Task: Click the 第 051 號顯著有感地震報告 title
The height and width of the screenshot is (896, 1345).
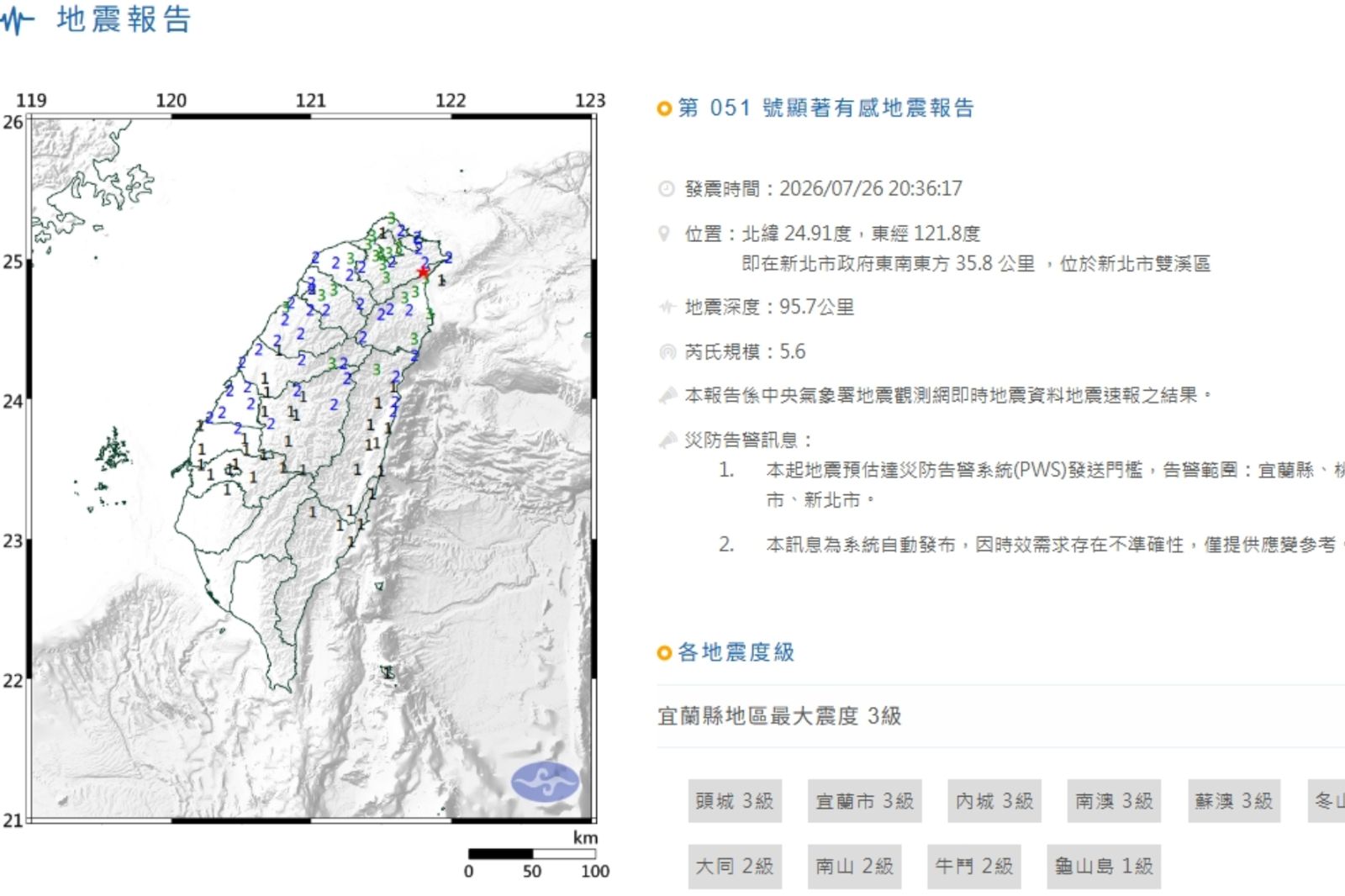Action: [825, 108]
